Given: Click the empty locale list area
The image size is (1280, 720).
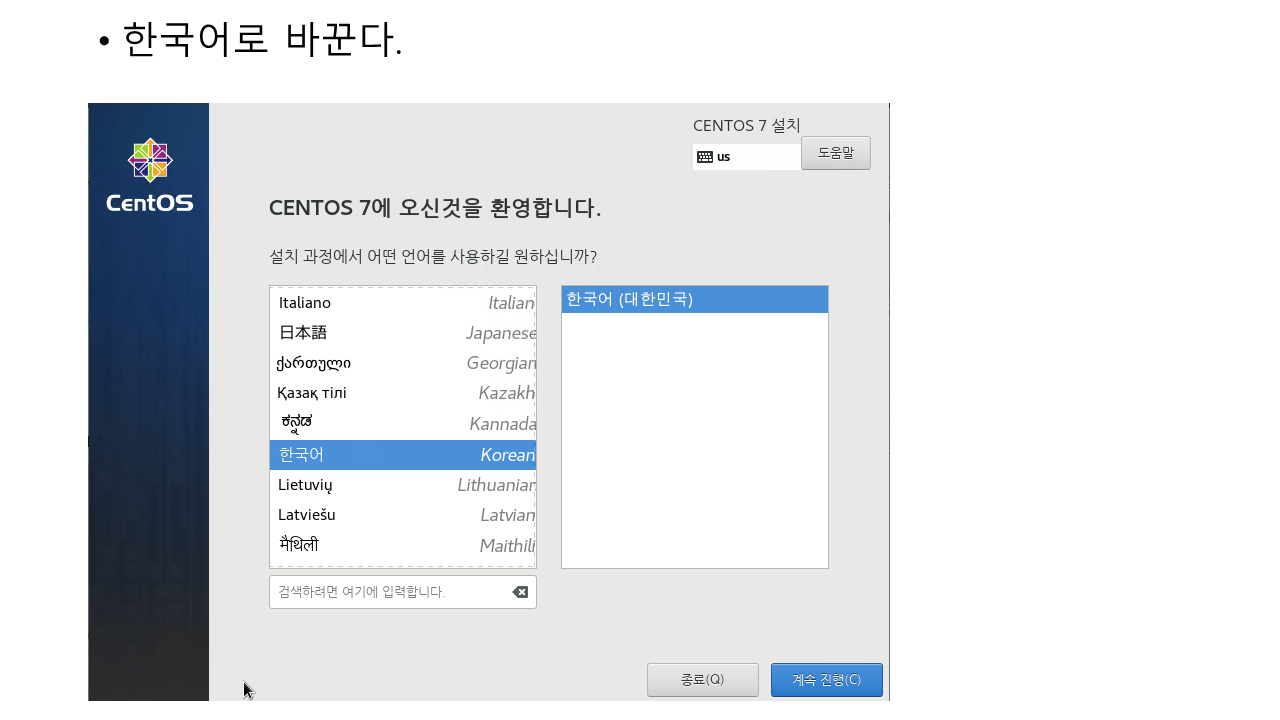Looking at the screenshot, I should click(x=694, y=440).
